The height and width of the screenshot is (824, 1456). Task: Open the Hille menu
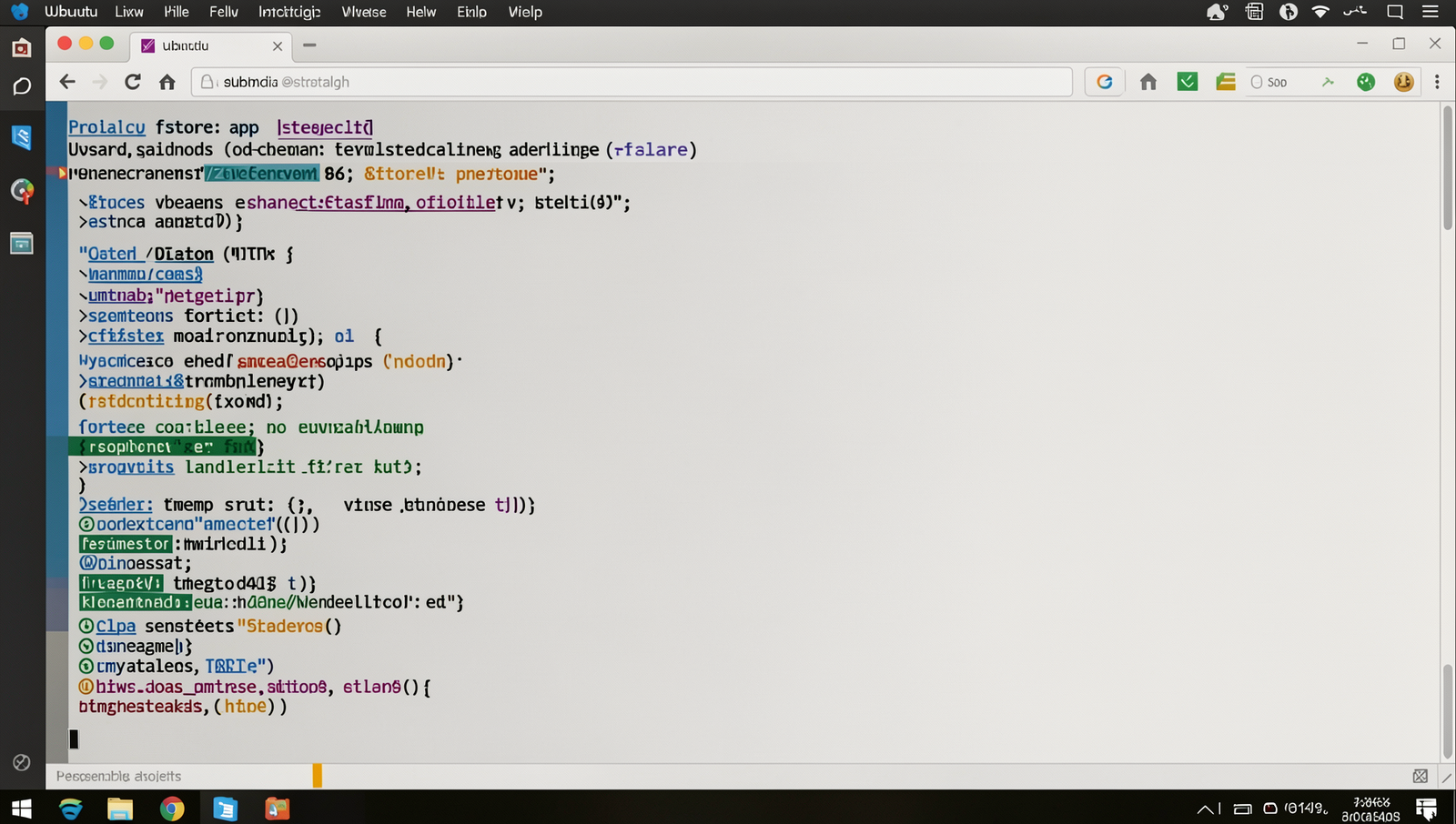[x=177, y=12]
